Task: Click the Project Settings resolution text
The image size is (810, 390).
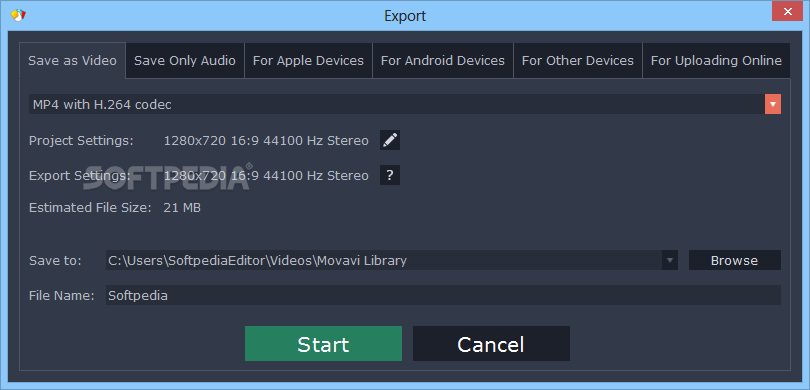Action: (266, 141)
